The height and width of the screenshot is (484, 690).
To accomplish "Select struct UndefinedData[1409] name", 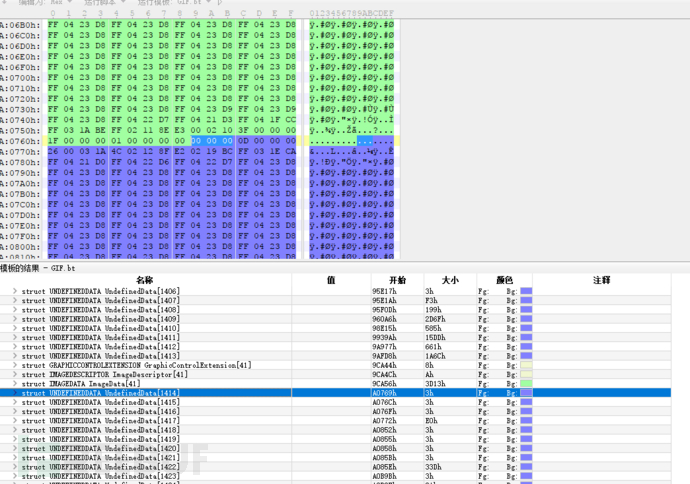I will tap(101, 319).
